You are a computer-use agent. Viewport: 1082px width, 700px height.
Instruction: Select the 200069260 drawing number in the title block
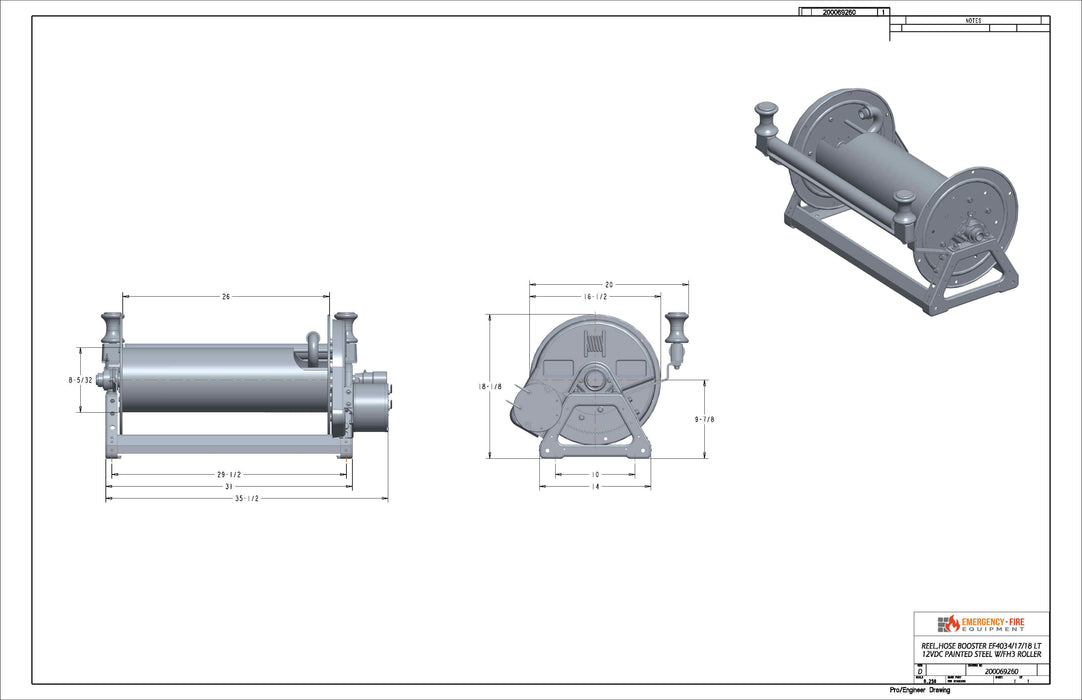[1002, 671]
